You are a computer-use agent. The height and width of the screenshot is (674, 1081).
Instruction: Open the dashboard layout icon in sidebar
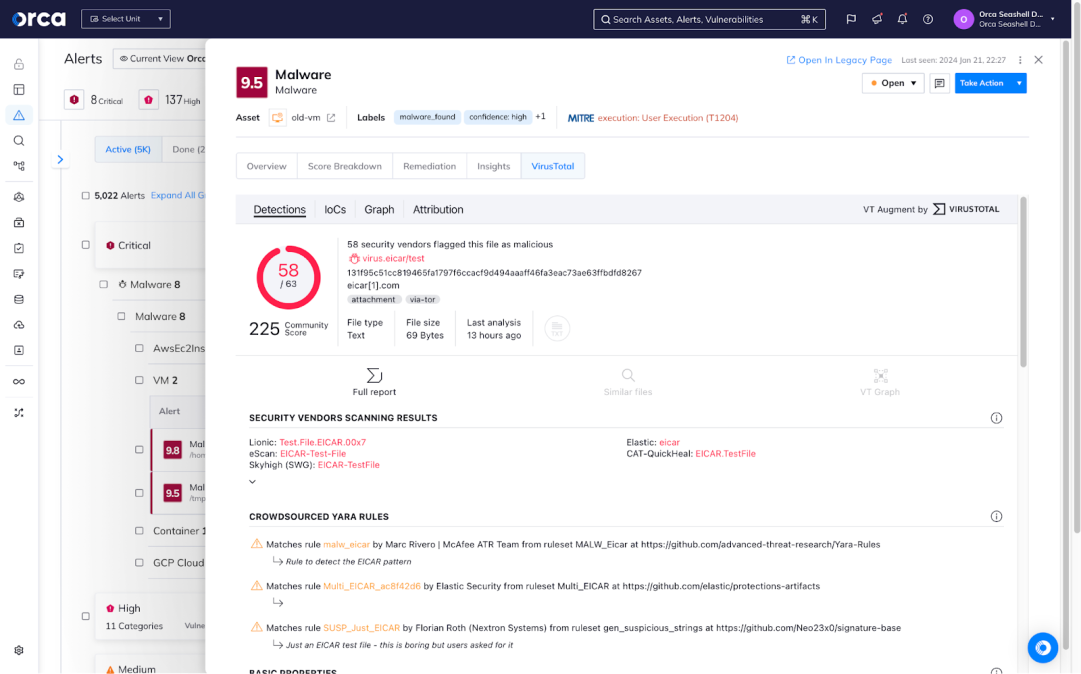19,90
